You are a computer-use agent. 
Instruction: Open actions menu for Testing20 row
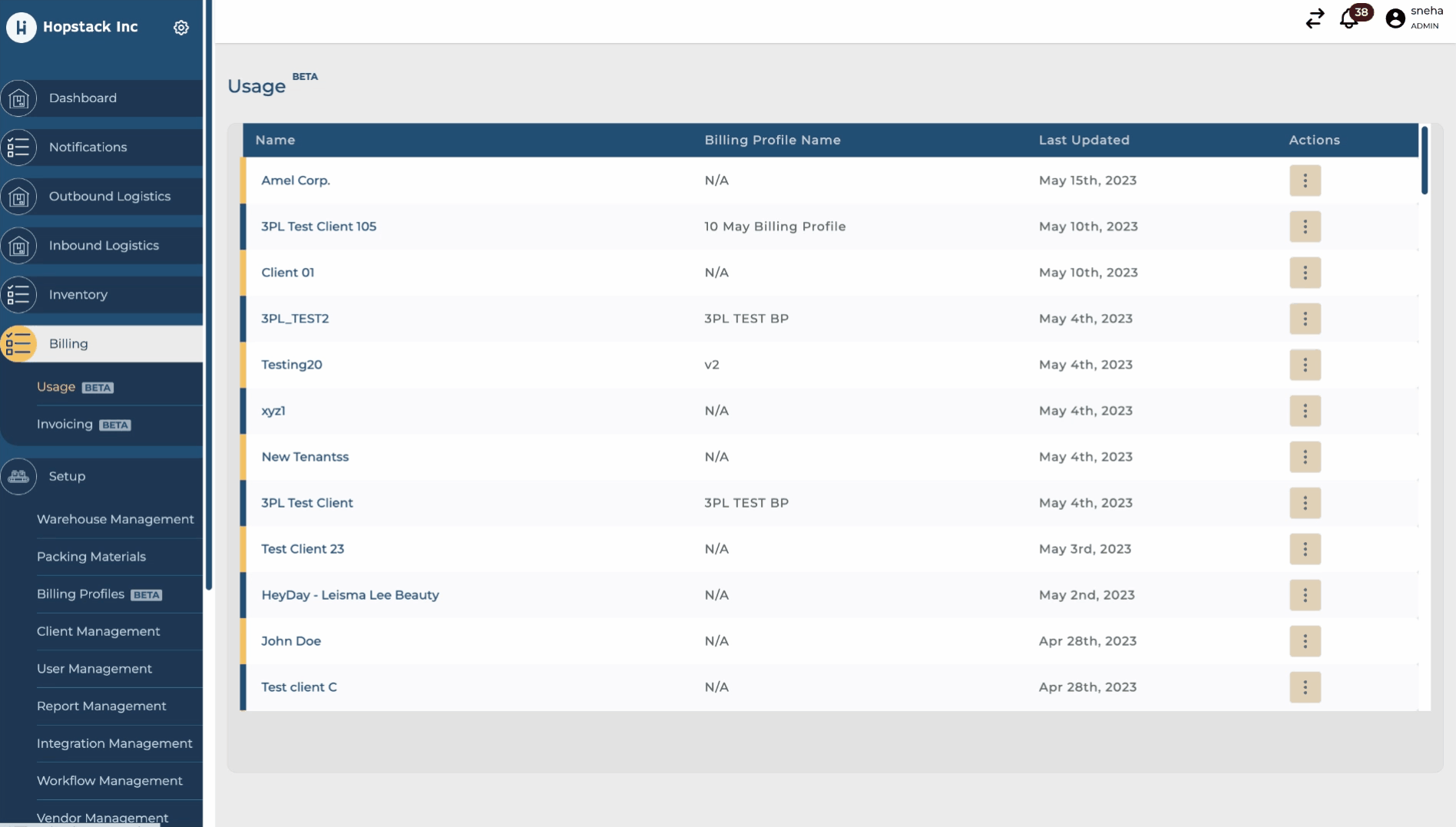tap(1305, 365)
